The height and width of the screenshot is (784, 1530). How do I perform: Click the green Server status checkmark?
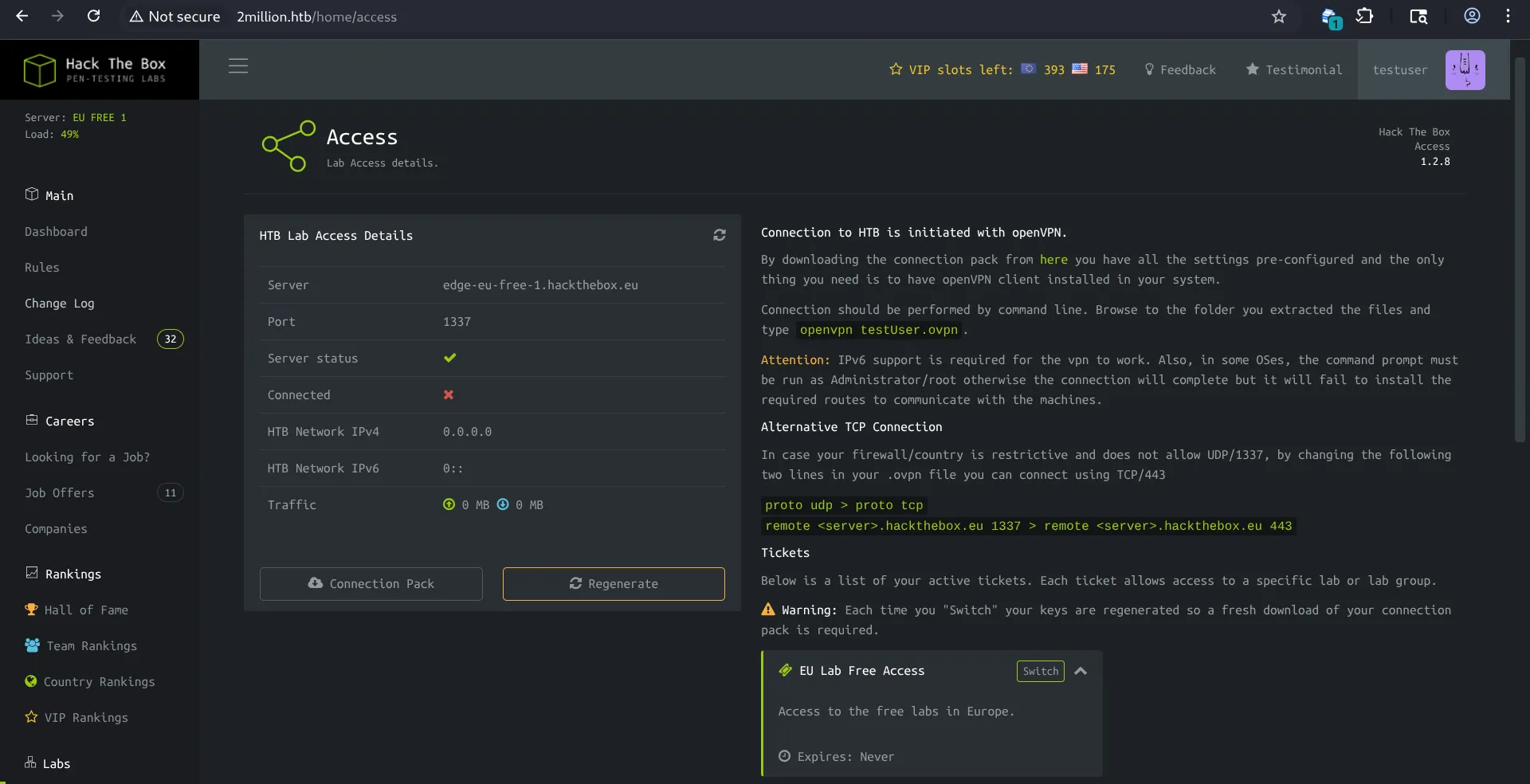[450, 358]
